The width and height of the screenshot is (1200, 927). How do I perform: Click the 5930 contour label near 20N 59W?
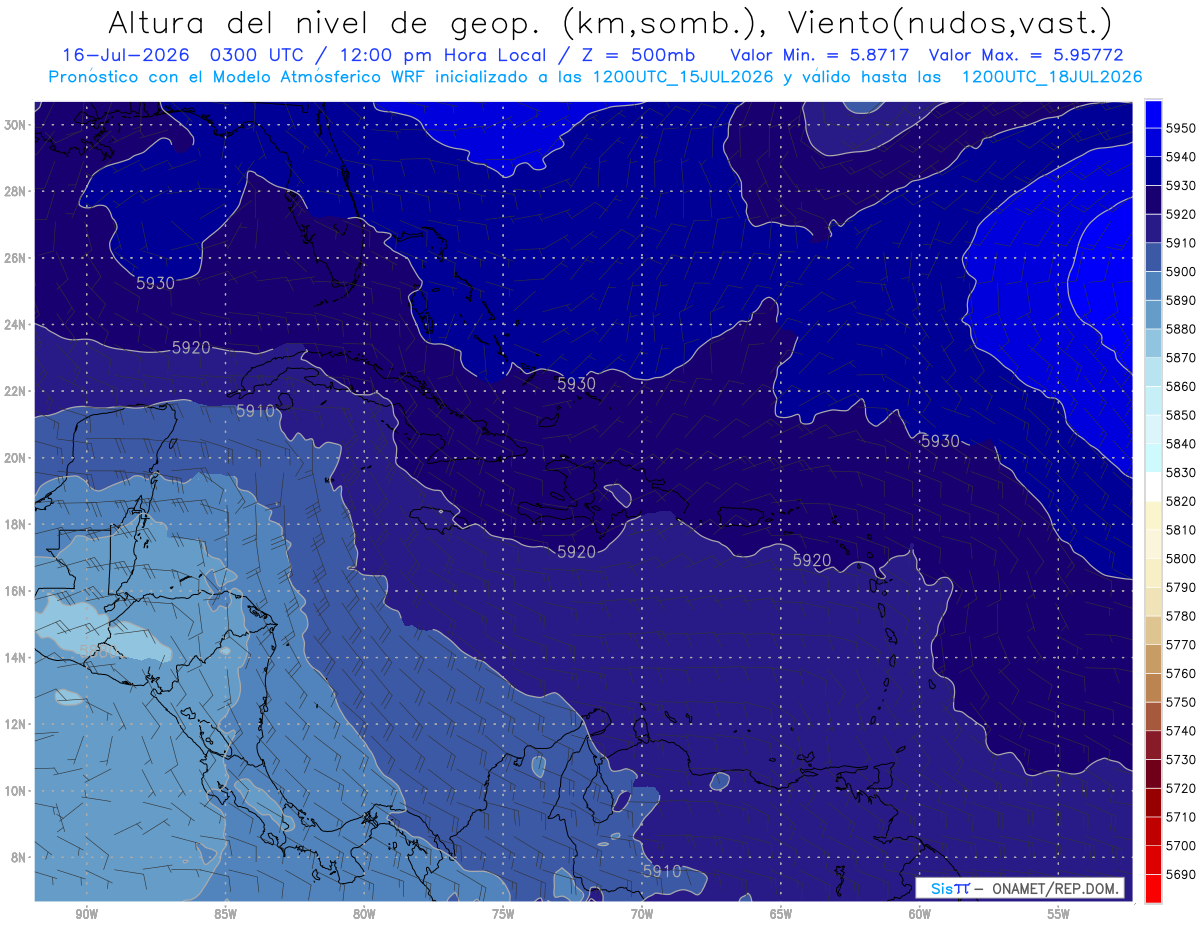tap(940, 441)
